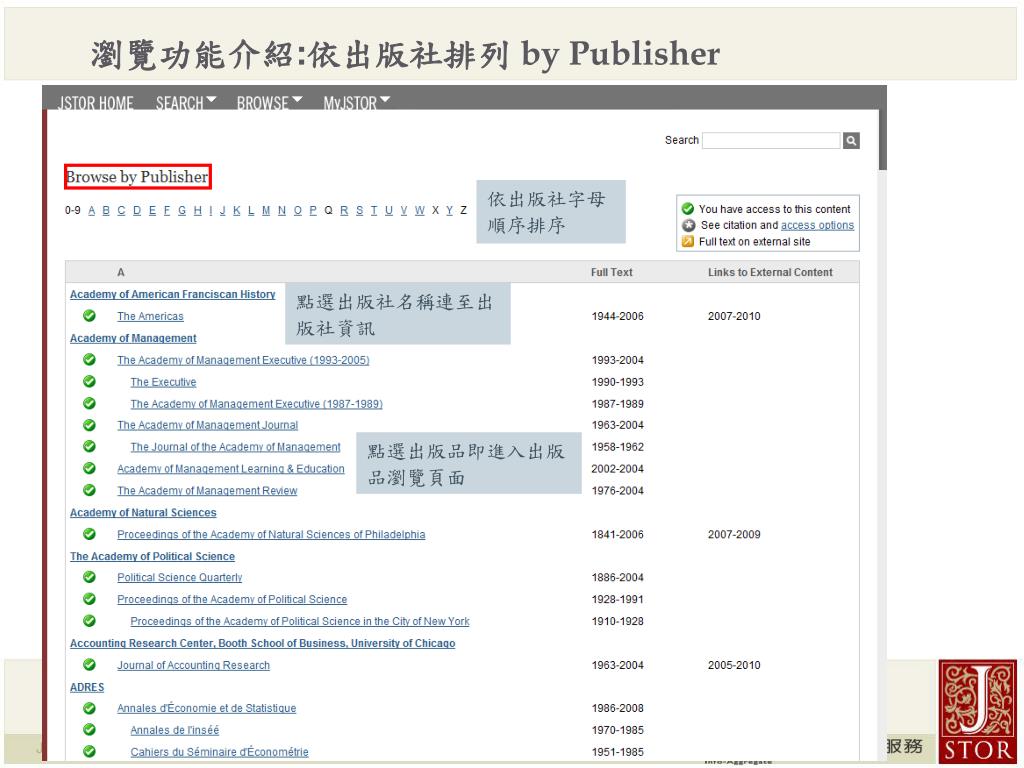Open The Americas journal
The height and width of the screenshot is (768, 1024).
[150, 316]
